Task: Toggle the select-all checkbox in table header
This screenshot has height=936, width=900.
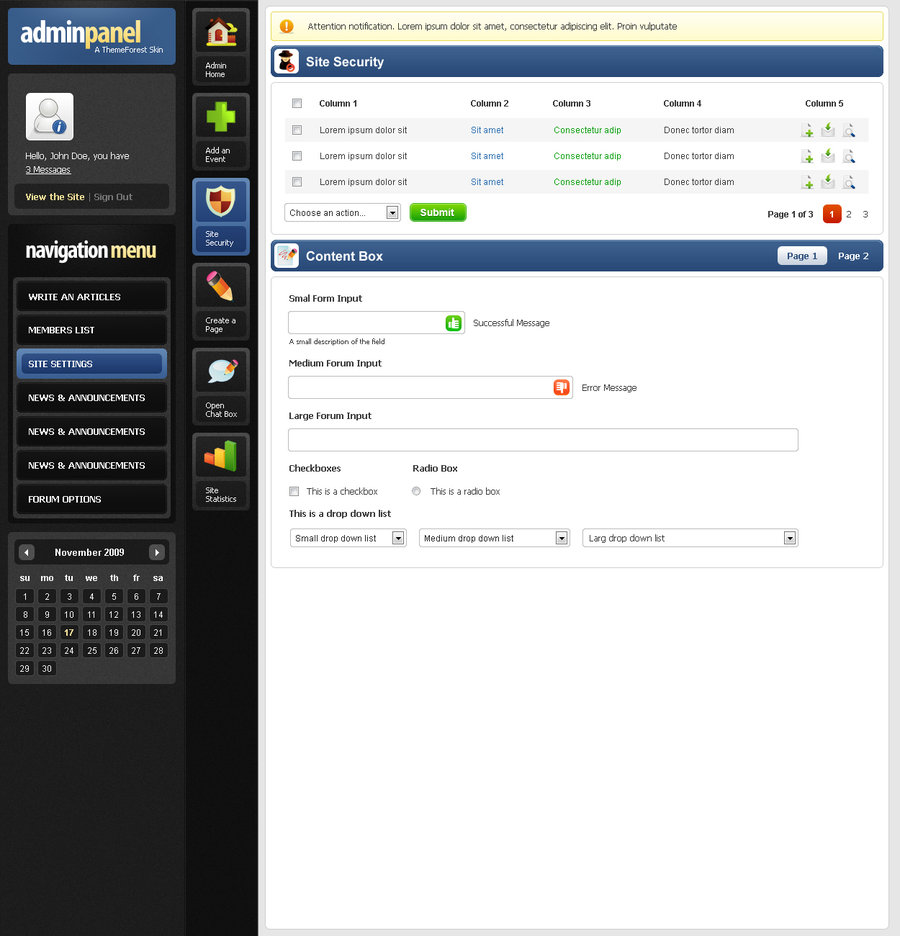Action: click(x=297, y=103)
